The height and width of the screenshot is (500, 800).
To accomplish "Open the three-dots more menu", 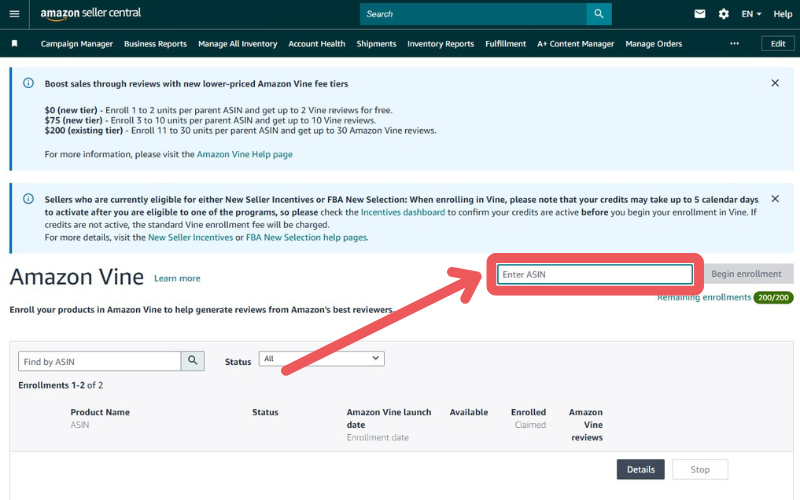I will [735, 44].
